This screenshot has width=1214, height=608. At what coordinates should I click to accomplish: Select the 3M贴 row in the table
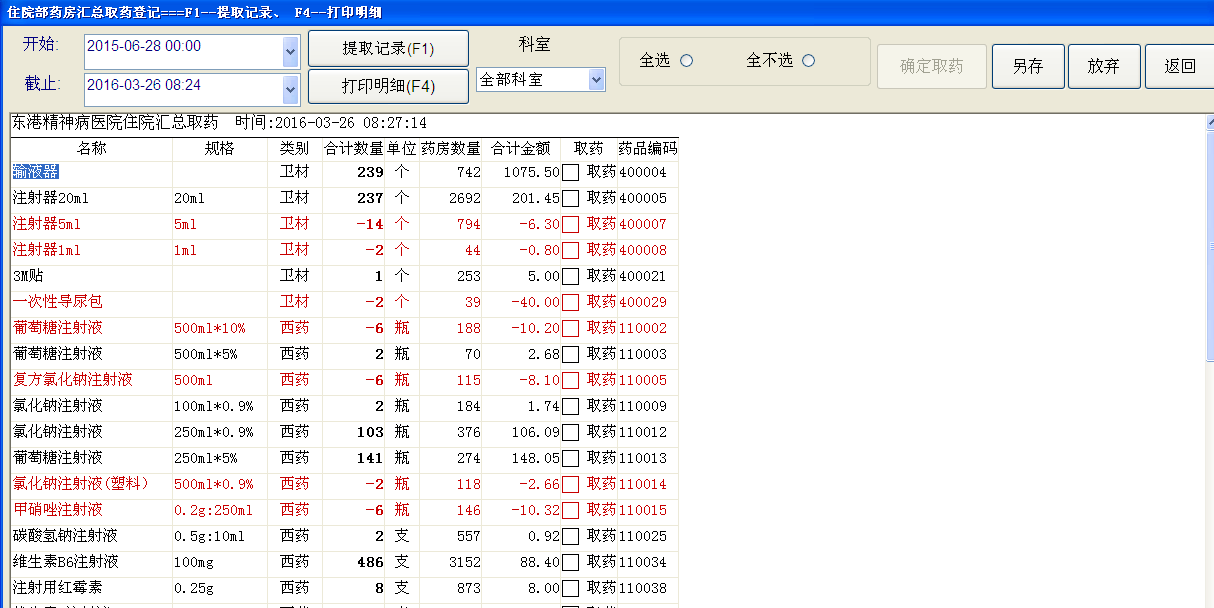[90, 275]
